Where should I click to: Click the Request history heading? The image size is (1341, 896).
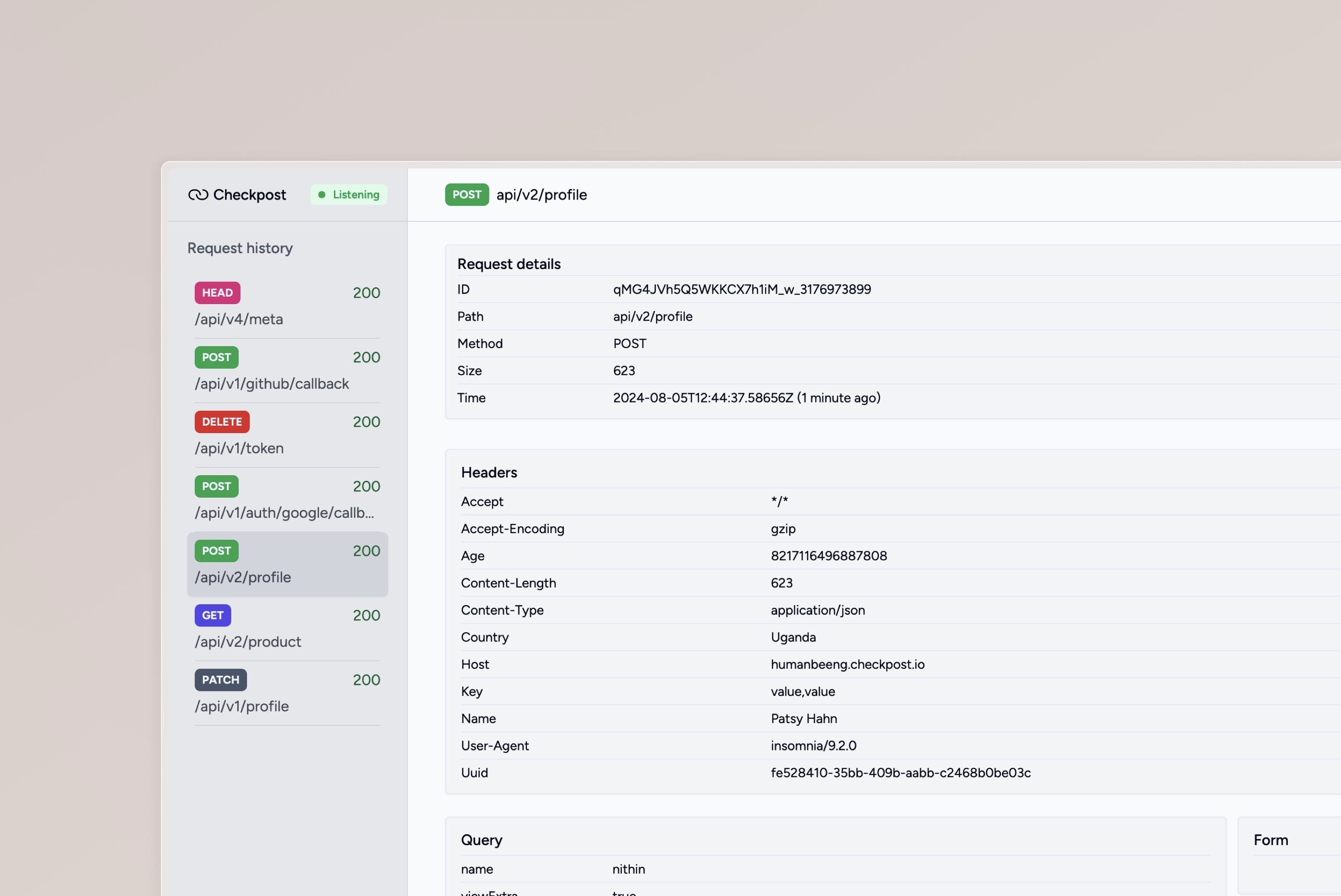(240, 248)
